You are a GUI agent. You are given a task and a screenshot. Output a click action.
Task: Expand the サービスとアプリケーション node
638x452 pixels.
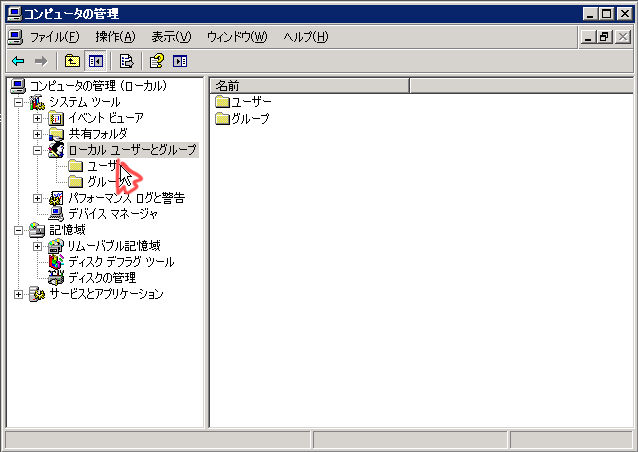coord(18,295)
